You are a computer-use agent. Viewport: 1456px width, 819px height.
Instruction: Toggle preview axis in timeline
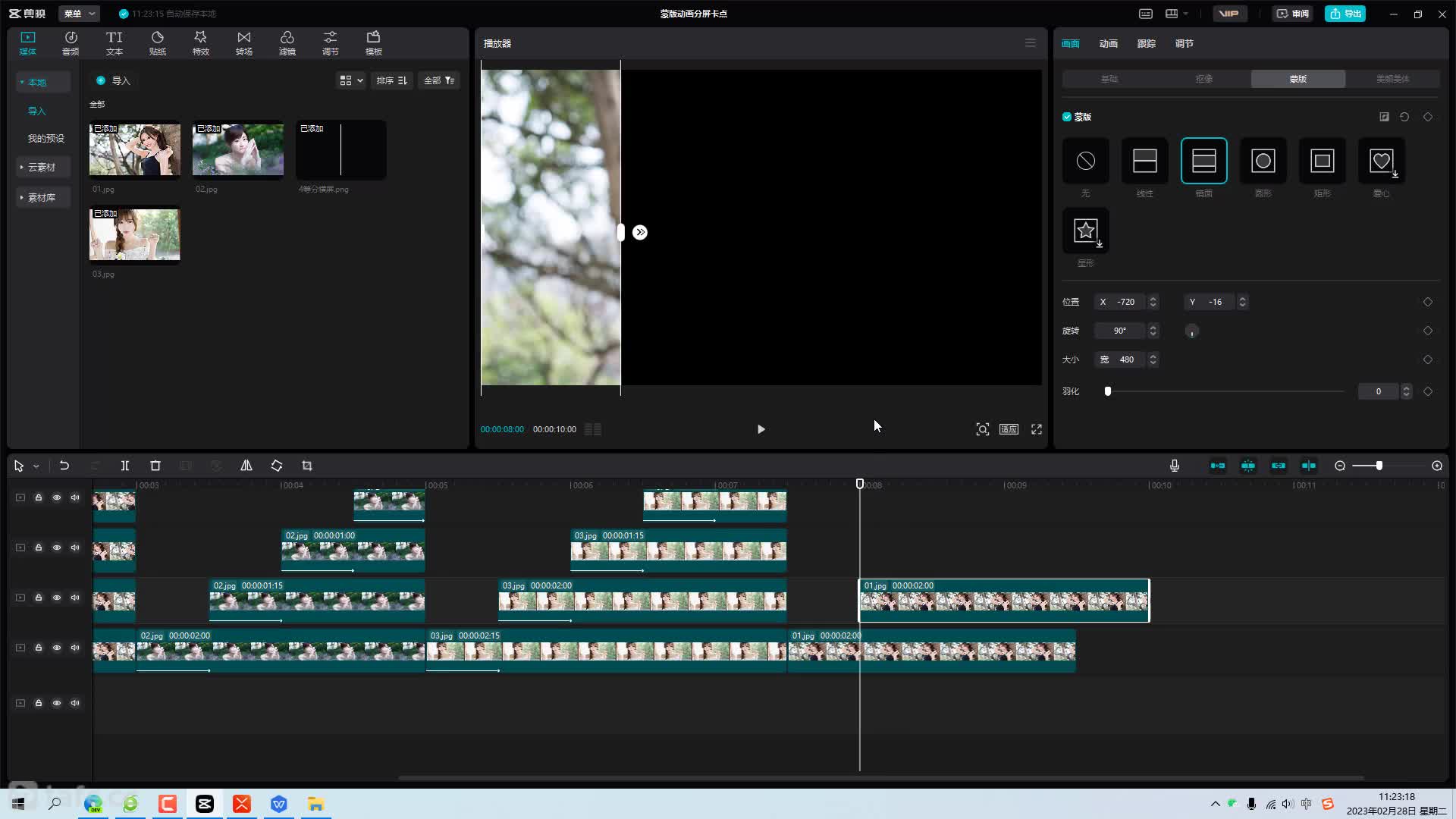click(1309, 466)
